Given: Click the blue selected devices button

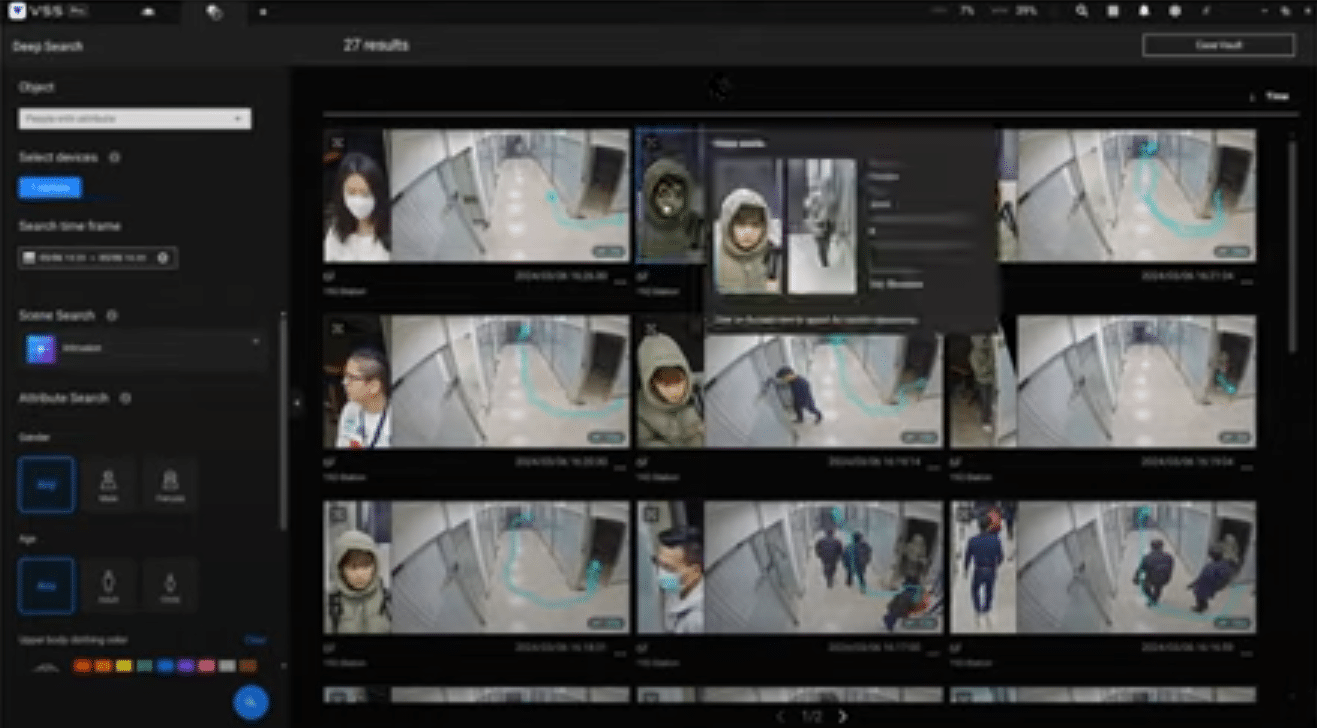Looking at the screenshot, I should 50,188.
